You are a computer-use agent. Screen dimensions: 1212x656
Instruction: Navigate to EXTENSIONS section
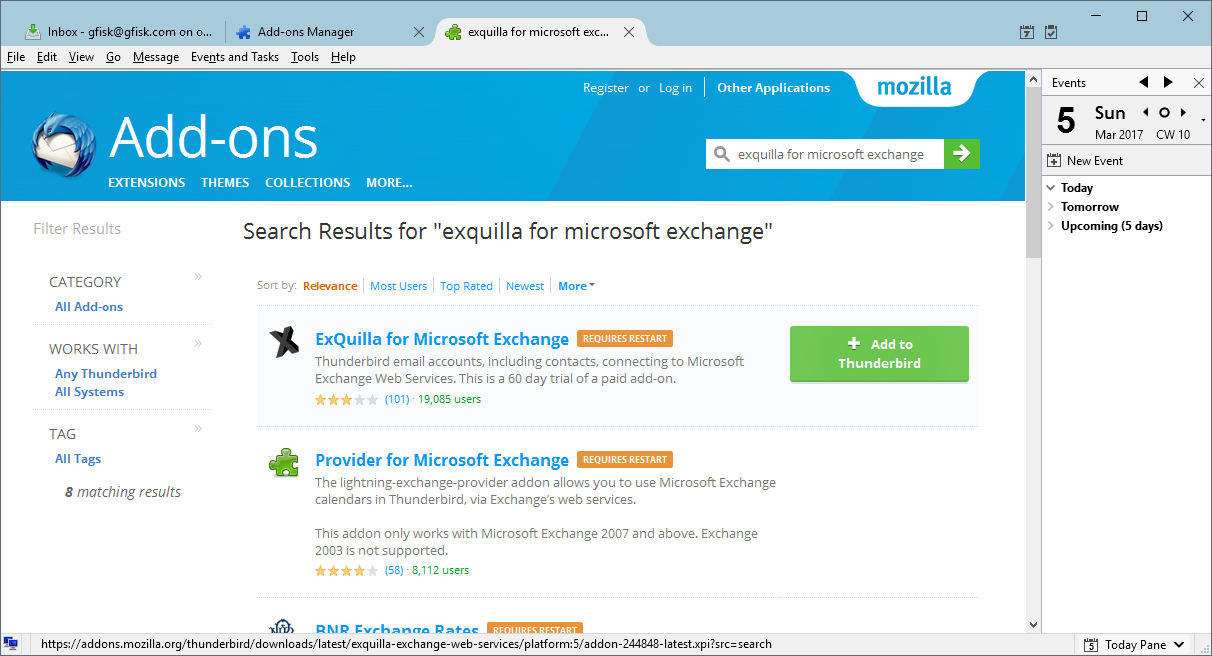click(147, 183)
